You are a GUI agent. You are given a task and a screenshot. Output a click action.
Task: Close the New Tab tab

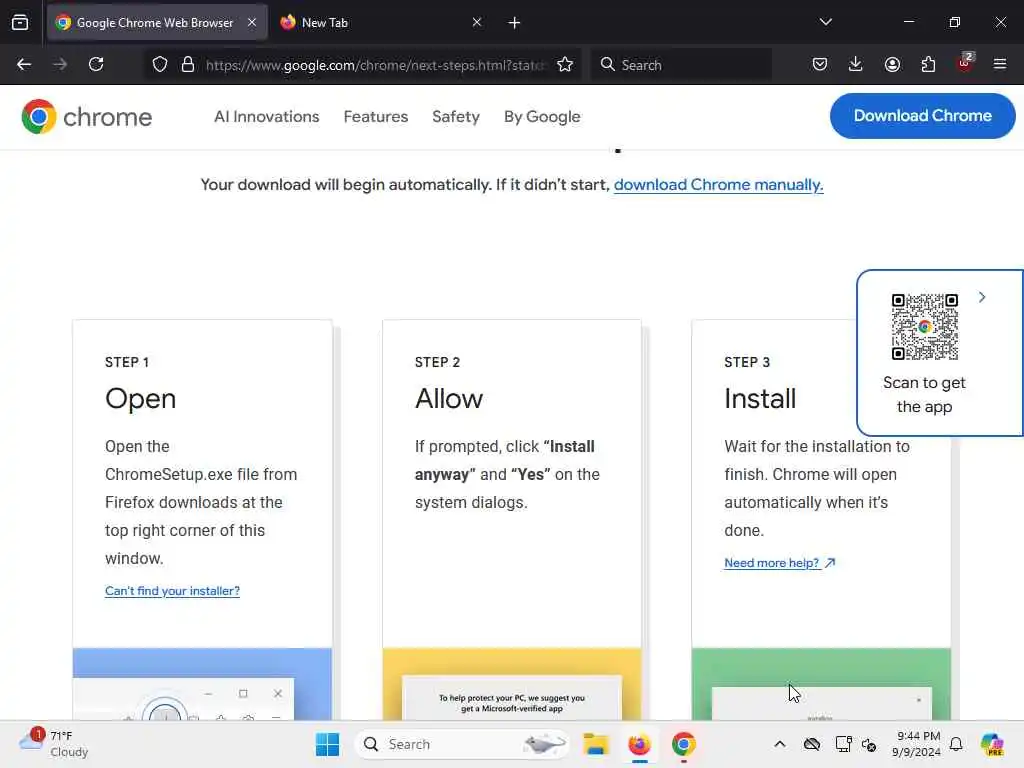coord(477,22)
